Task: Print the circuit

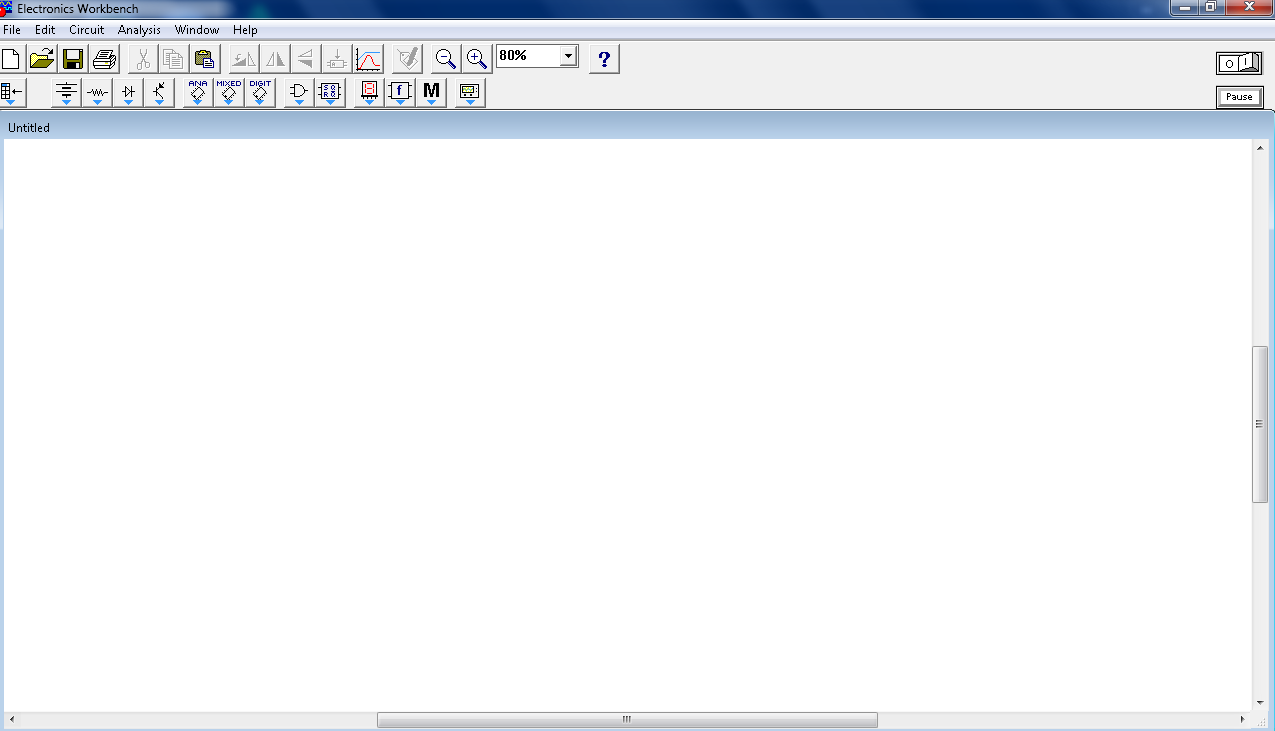Action: (x=104, y=59)
